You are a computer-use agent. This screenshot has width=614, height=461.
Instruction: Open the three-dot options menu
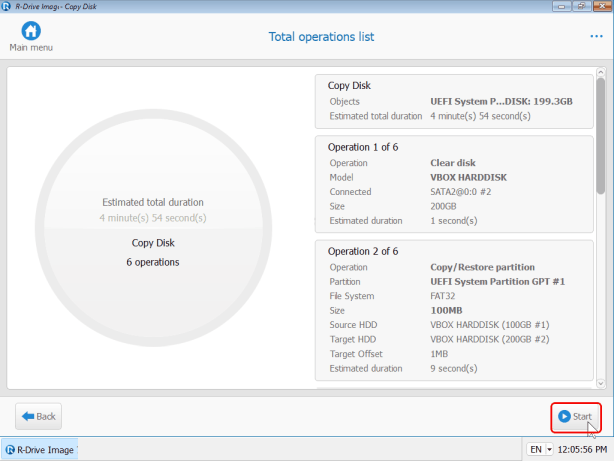pos(596,36)
